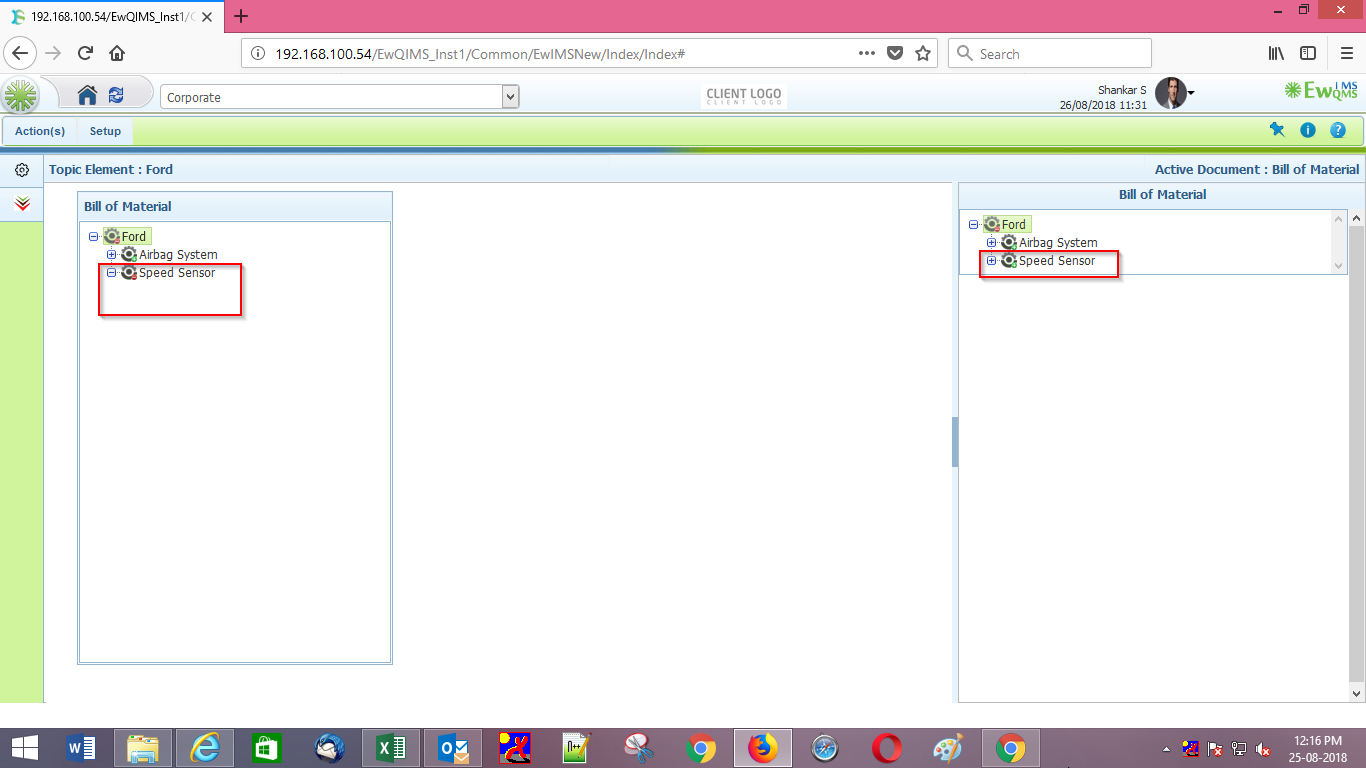The width and height of the screenshot is (1366, 768).
Task: Click the blue info icon
Action: click(x=1307, y=130)
